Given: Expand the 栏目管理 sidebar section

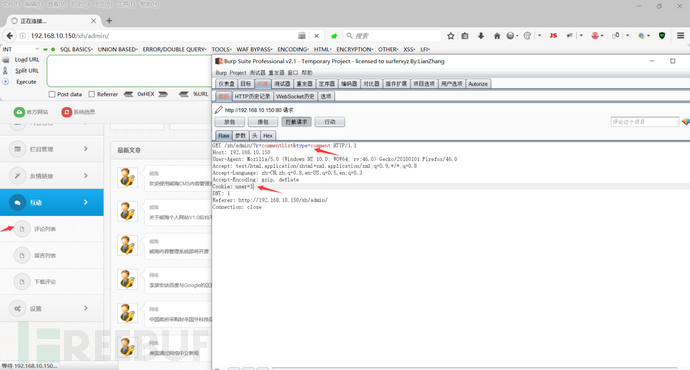Looking at the screenshot, I should 51,149.
